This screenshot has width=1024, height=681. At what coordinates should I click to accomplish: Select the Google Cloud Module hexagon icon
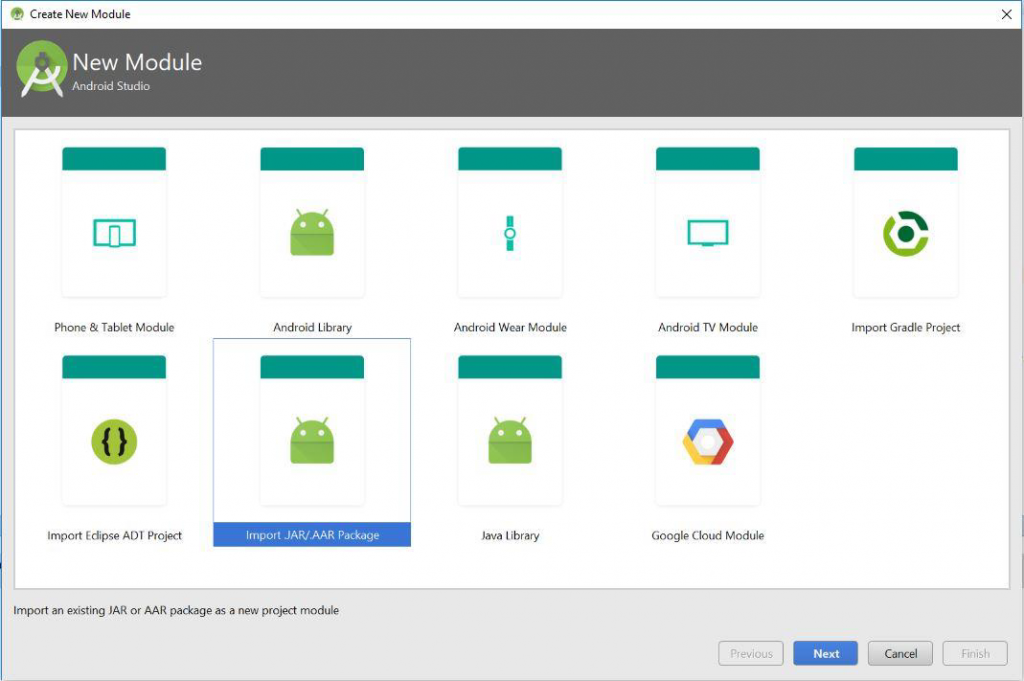tap(708, 442)
